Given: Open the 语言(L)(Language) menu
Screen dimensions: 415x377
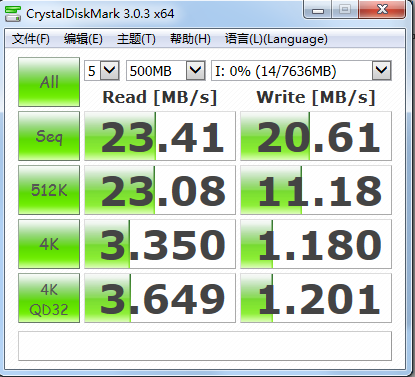Looking at the screenshot, I should coord(276,39).
